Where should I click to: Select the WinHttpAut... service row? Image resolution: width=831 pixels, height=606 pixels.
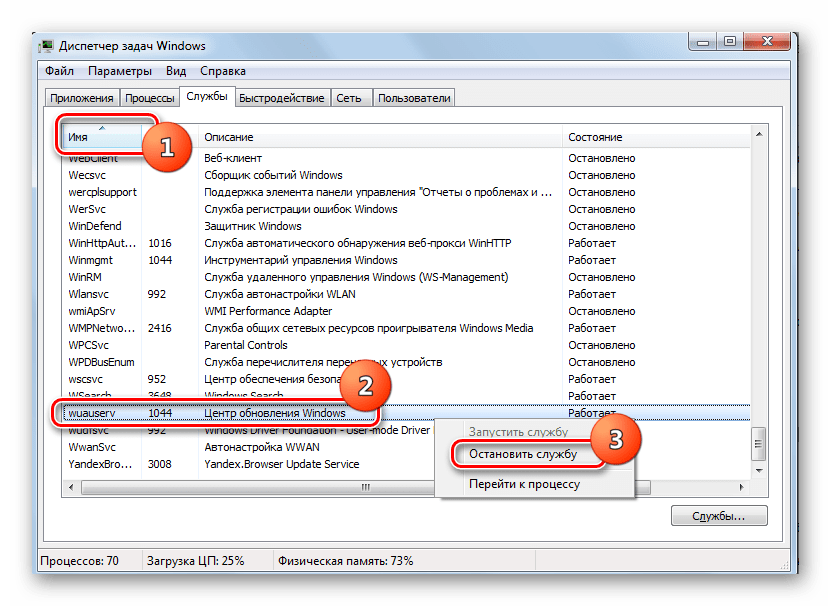pos(406,243)
